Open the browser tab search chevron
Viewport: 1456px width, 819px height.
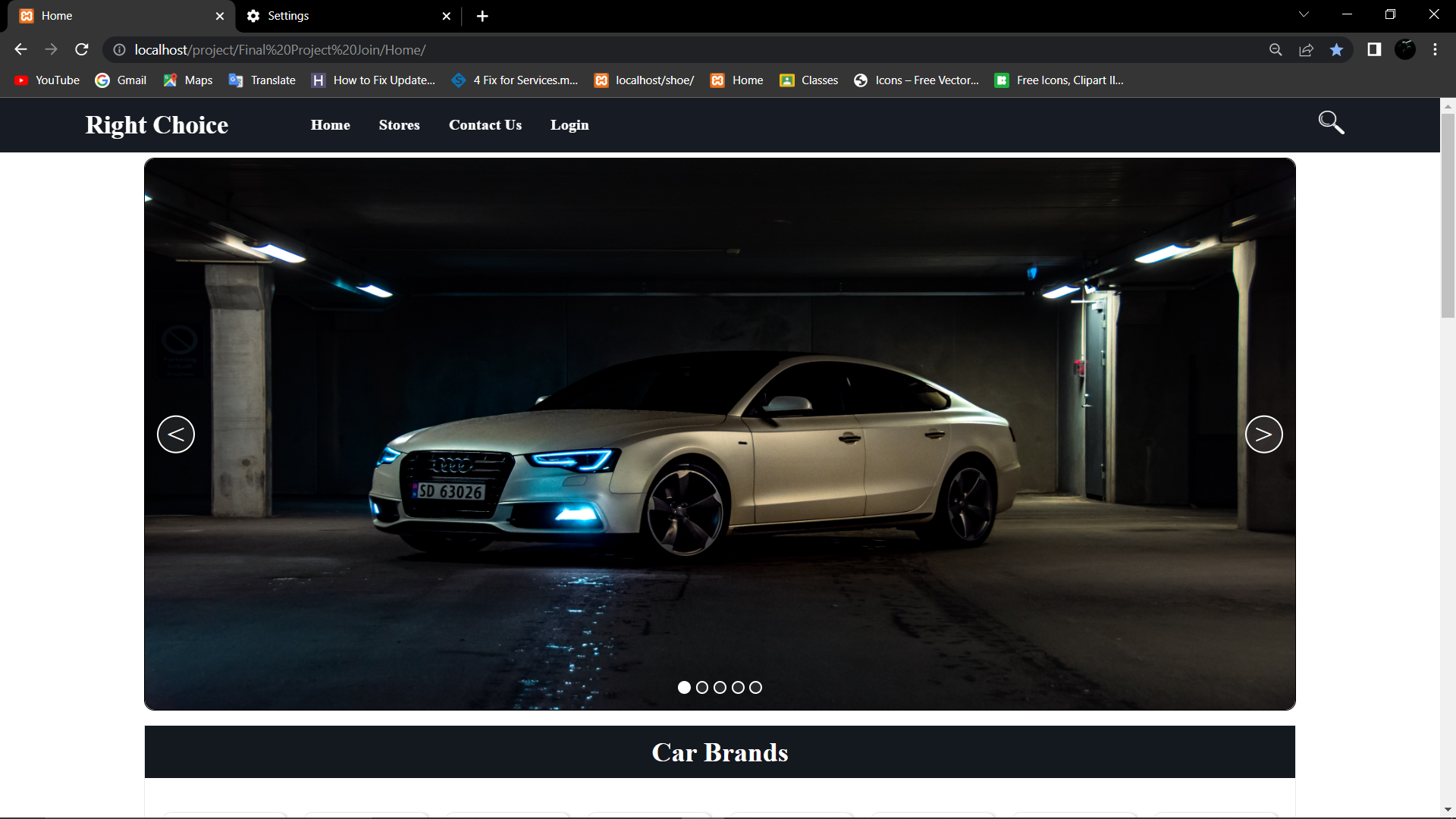[1304, 14]
